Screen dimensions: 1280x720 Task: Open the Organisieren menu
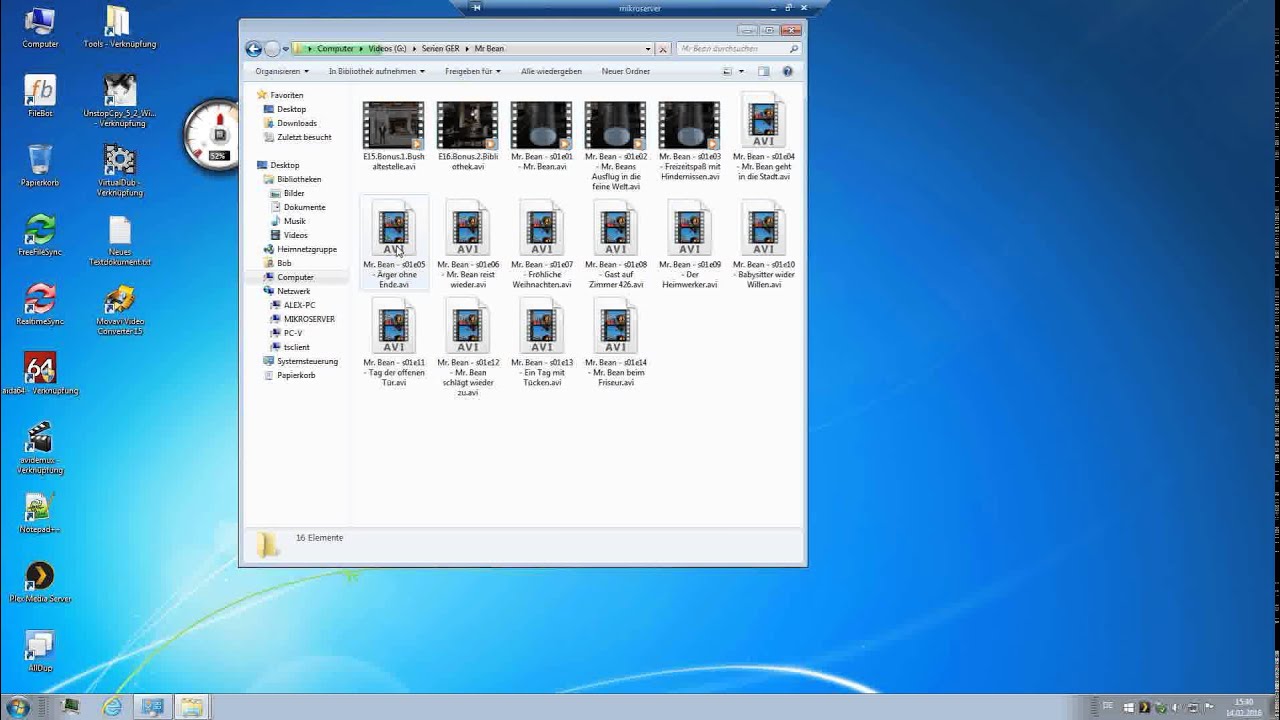point(282,71)
